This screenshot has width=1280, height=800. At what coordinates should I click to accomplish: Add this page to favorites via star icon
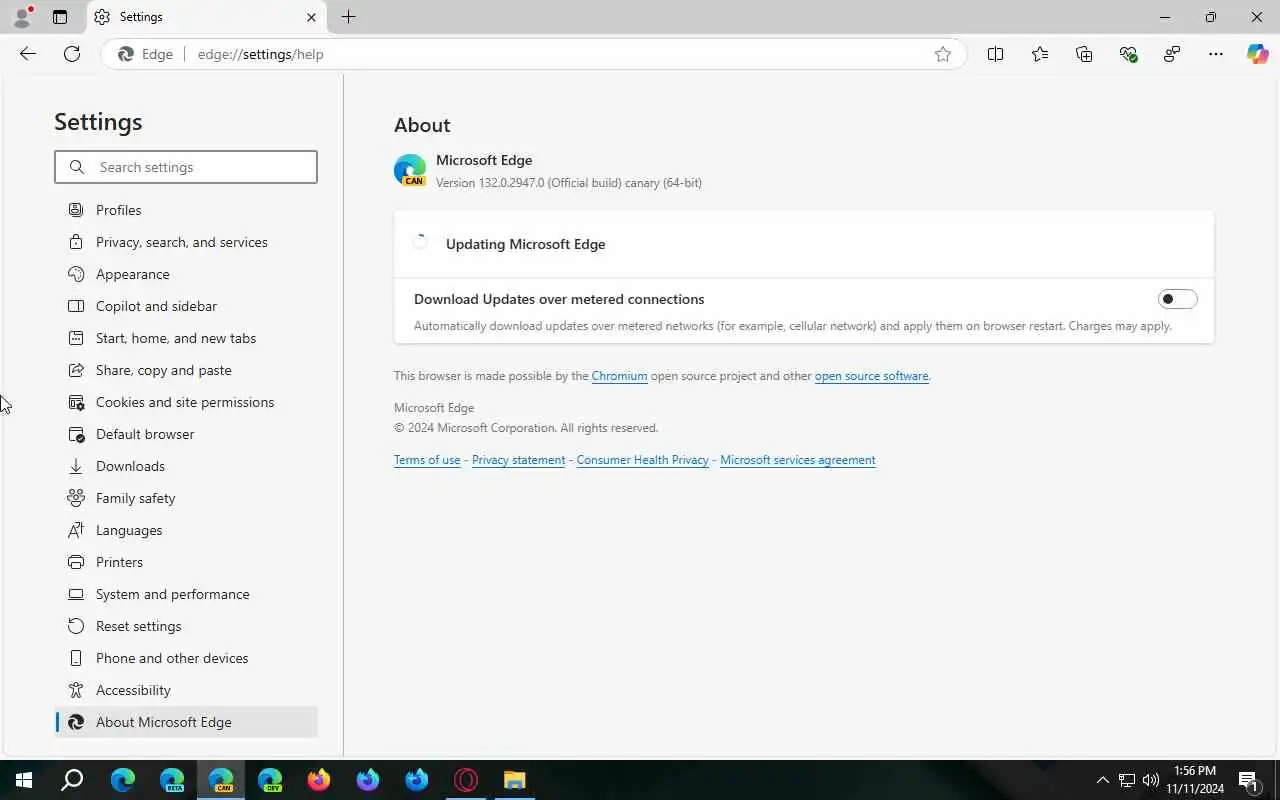point(942,54)
